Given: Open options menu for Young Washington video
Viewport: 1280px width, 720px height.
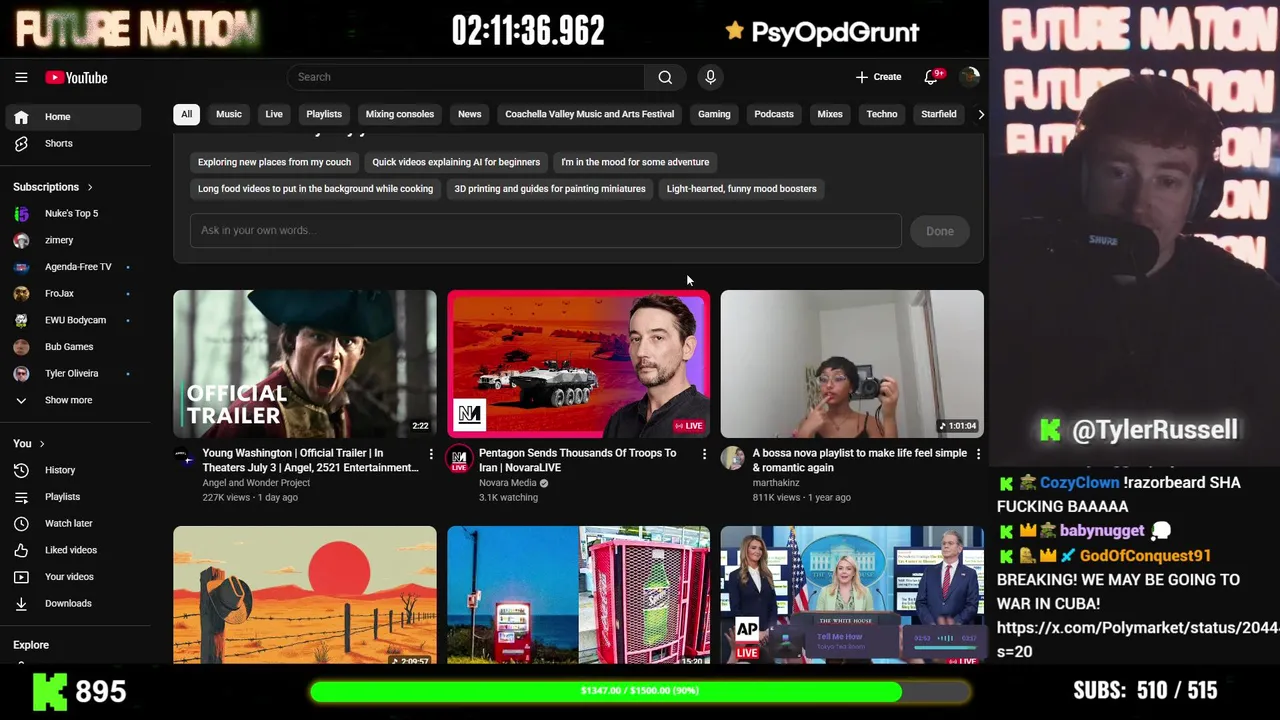Looking at the screenshot, I should pyautogui.click(x=431, y=454).
